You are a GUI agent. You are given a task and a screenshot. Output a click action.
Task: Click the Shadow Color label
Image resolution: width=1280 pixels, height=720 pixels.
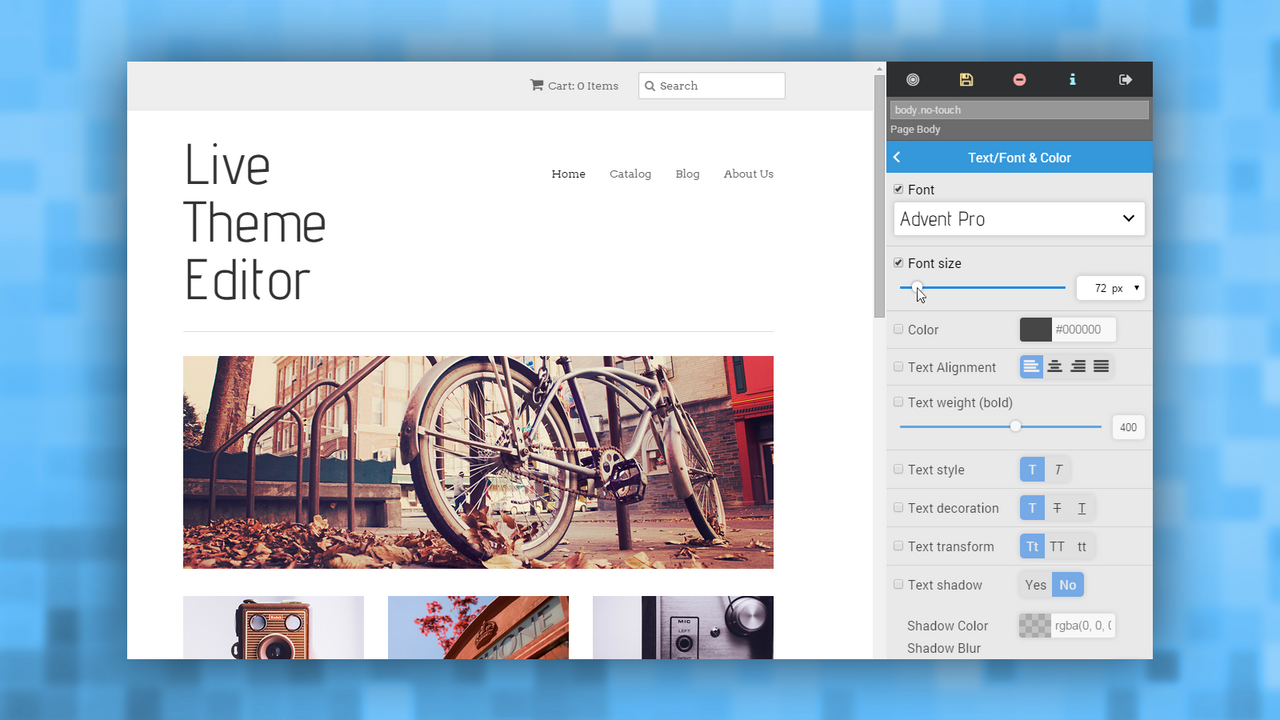pos(947,626)
